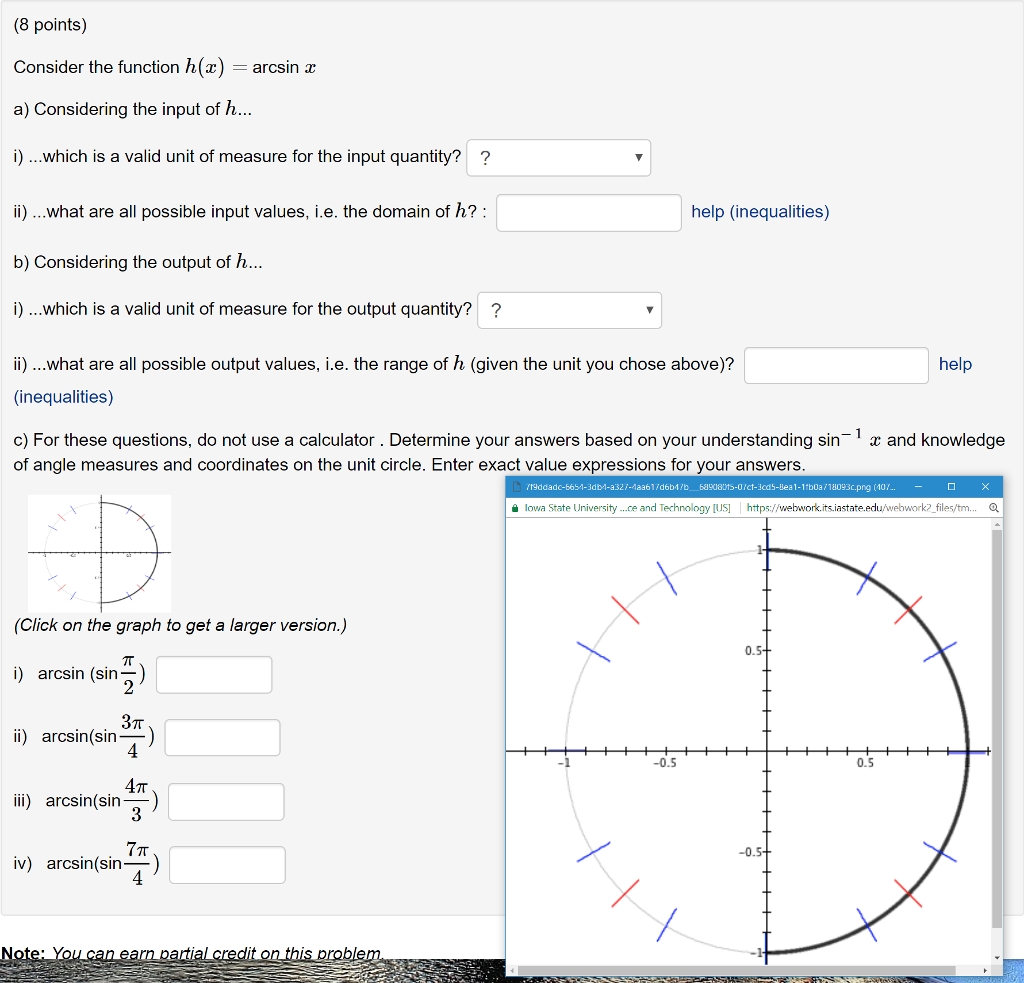This screenshot has width=1024, height=983.
Task: Click the arcsin(sin 4π/3) answer box
Action: tap(225, 801)
